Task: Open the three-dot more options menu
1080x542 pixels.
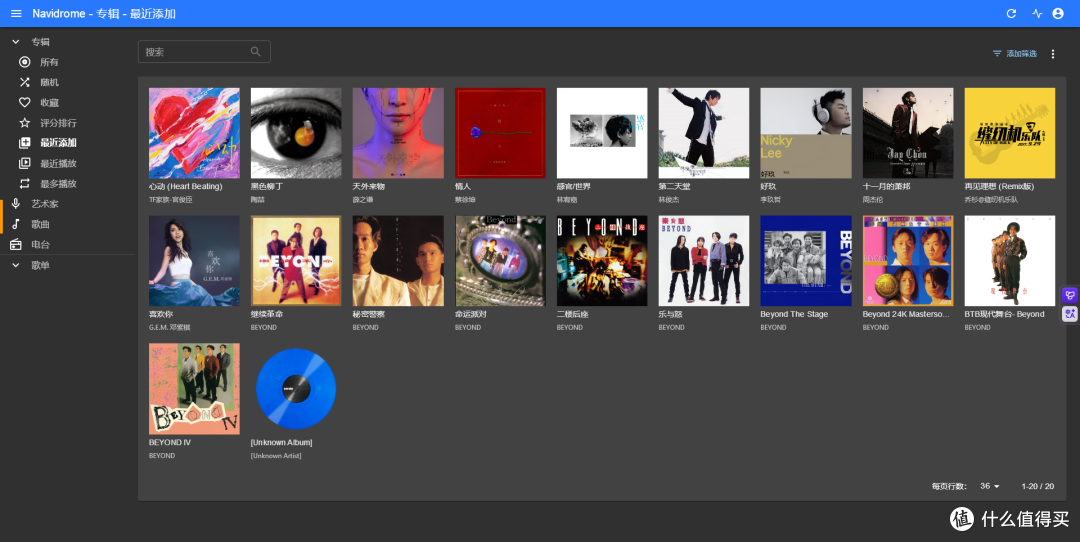Action: pos(1052,54)
